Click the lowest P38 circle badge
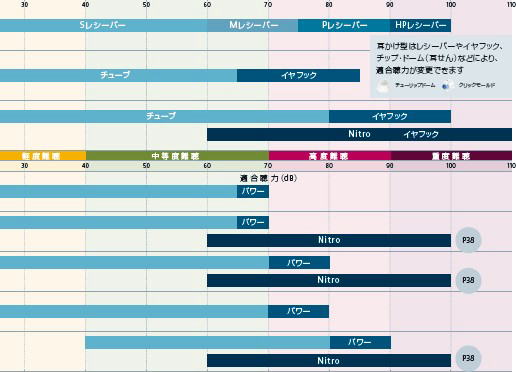 468,358
